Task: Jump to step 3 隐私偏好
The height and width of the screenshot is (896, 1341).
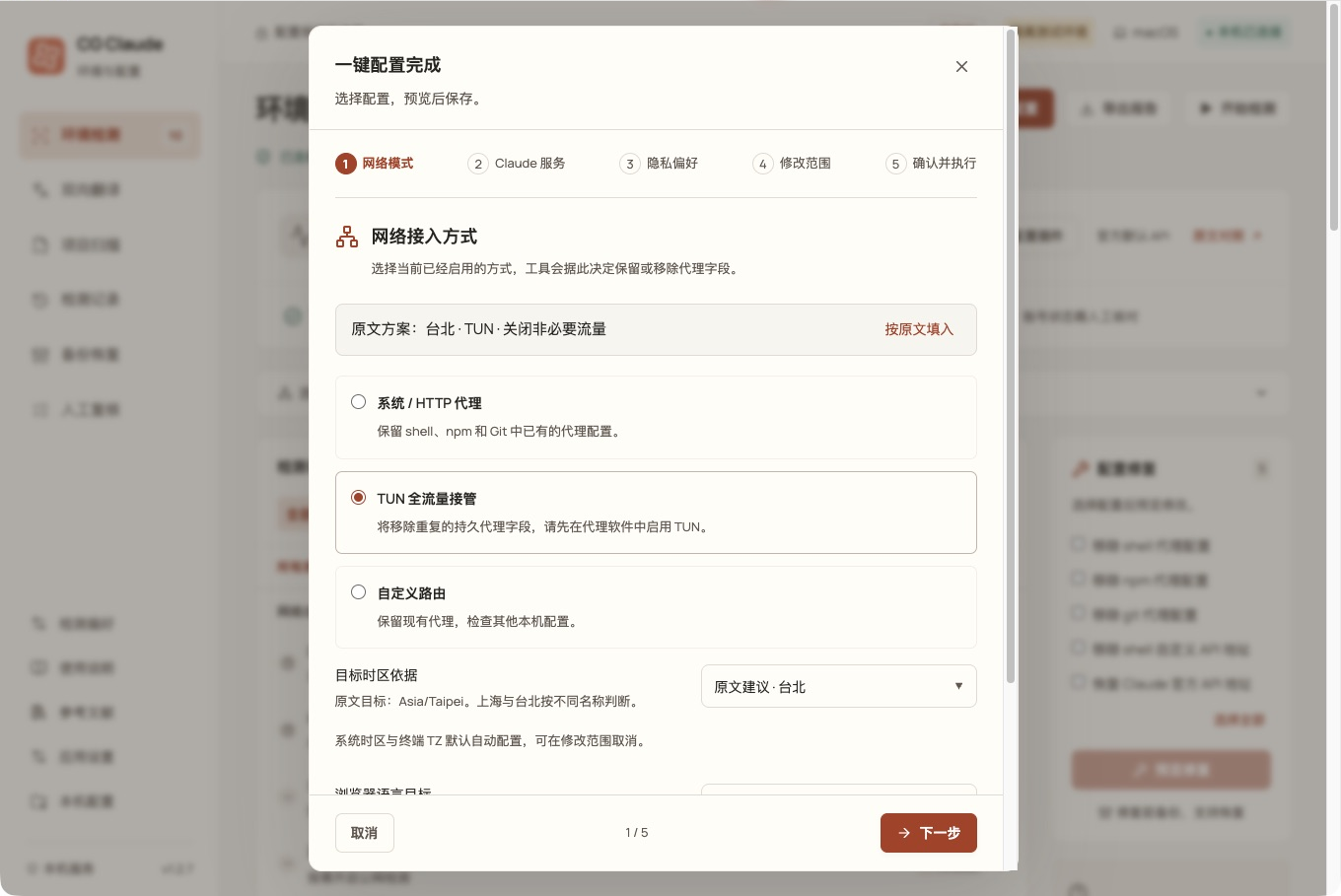Action: [659, 164]
